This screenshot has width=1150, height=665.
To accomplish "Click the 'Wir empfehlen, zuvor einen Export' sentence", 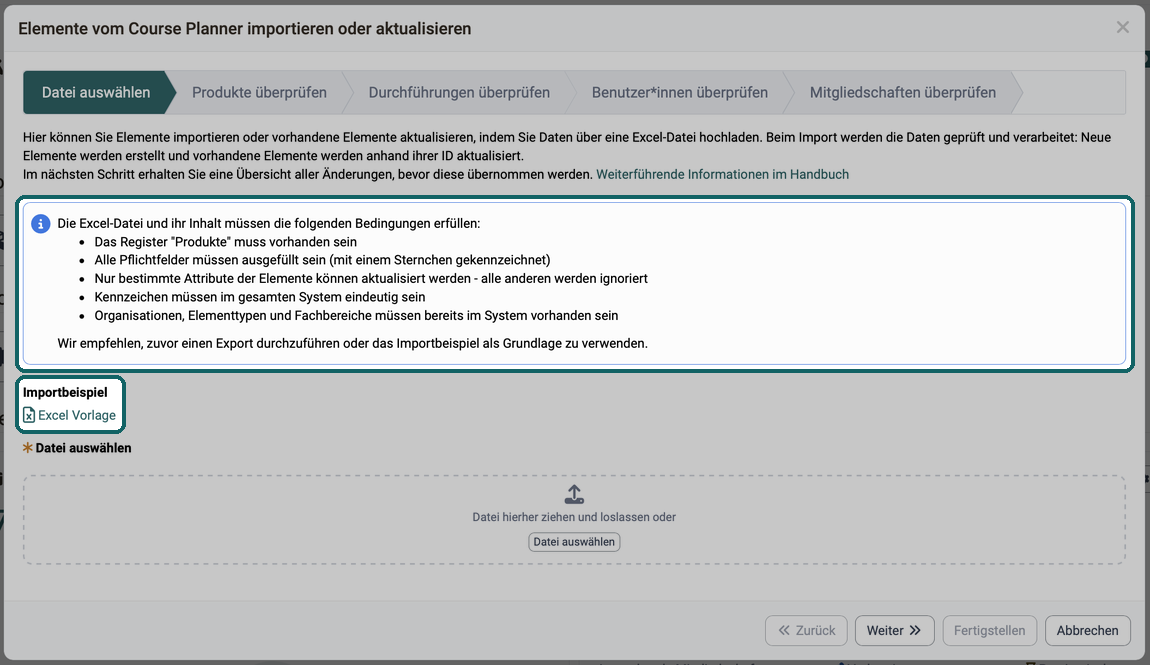I will click(x=352, y=343).
